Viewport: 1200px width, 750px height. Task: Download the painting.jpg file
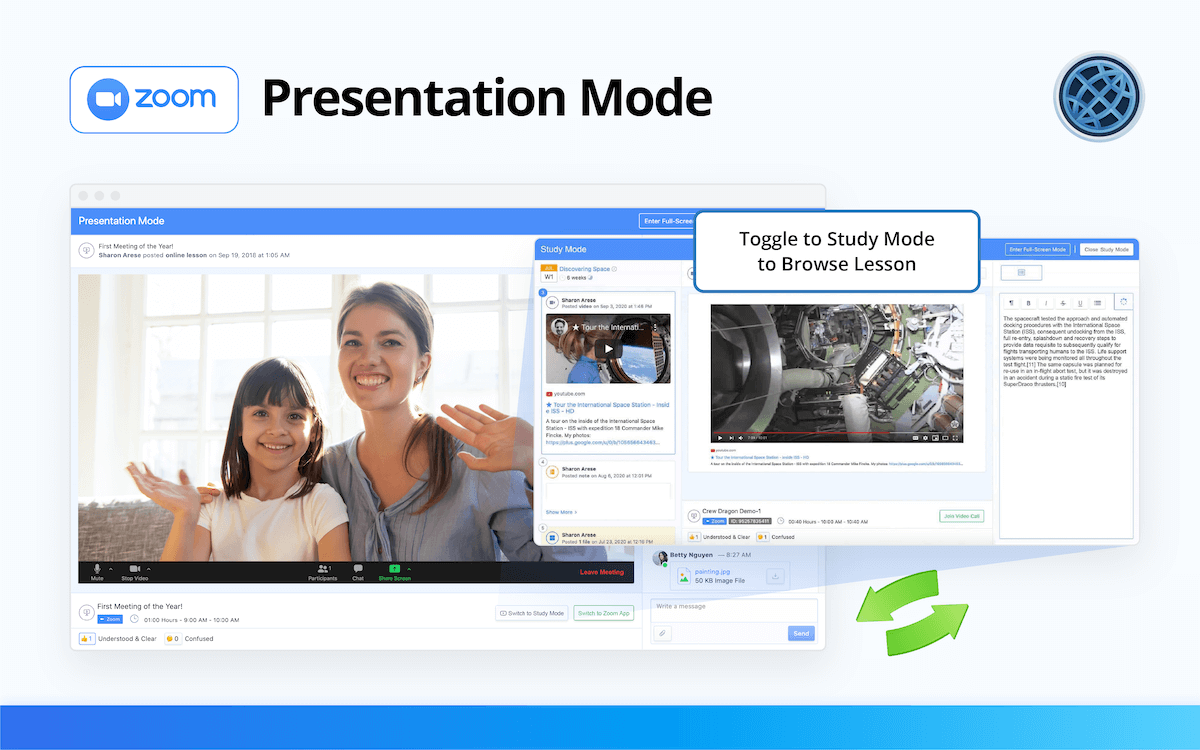coord(775,576)
